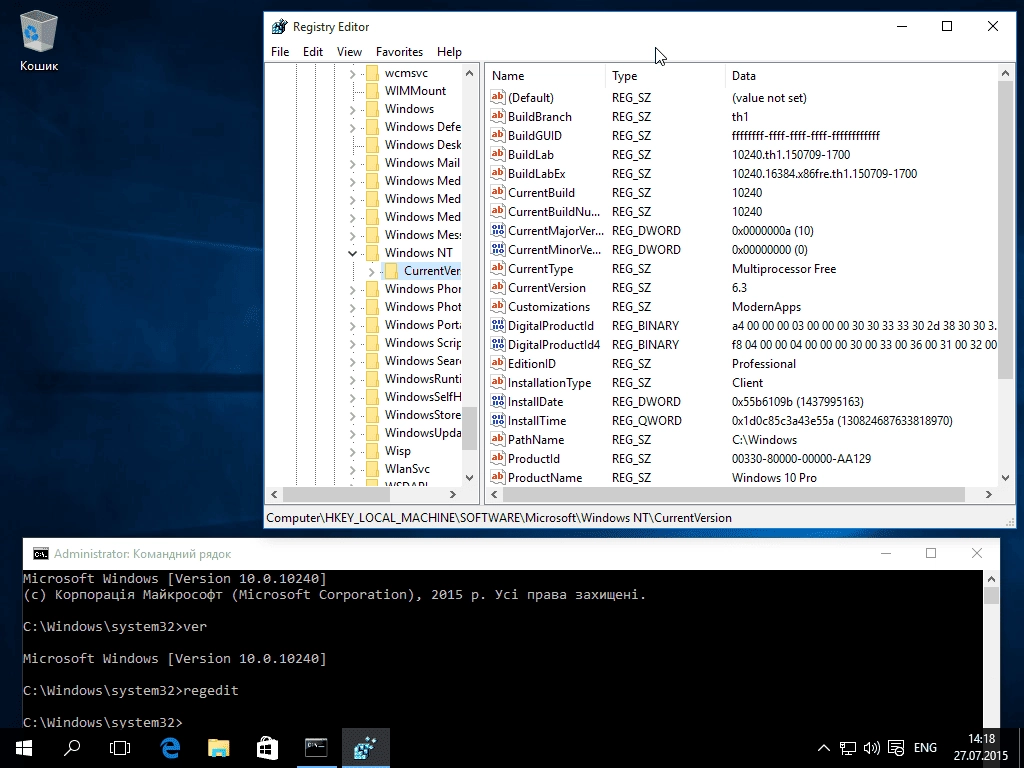Open the network tray icon

coord(848,748)
